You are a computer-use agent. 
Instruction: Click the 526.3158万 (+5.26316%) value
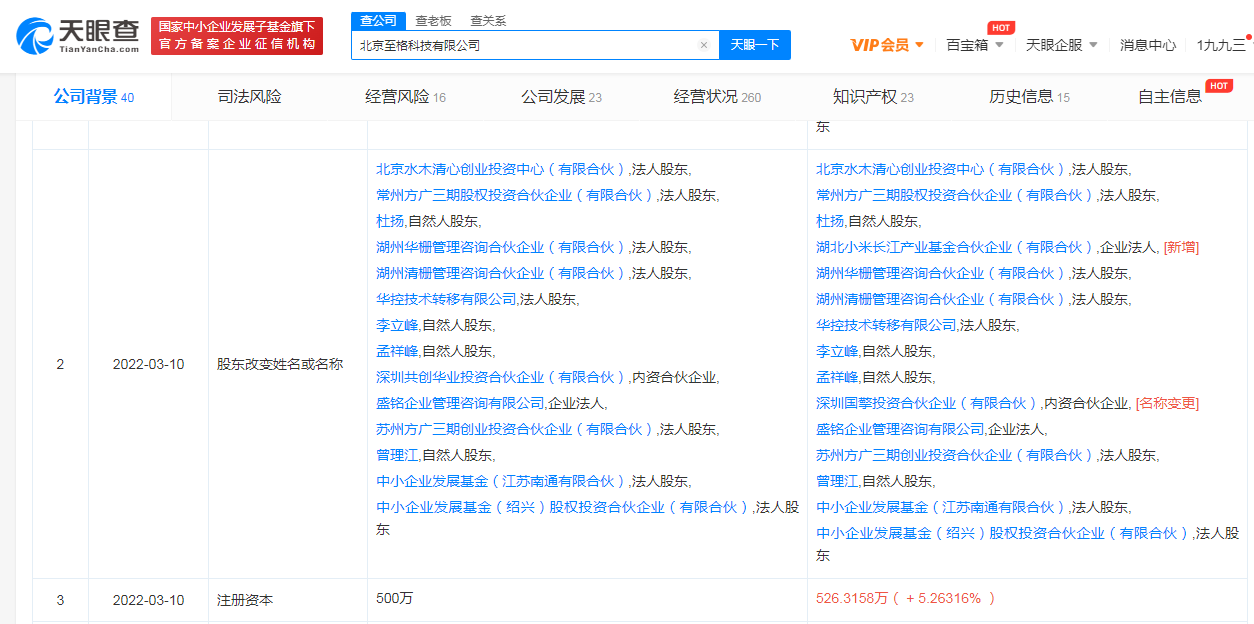(x=906, y=599)
